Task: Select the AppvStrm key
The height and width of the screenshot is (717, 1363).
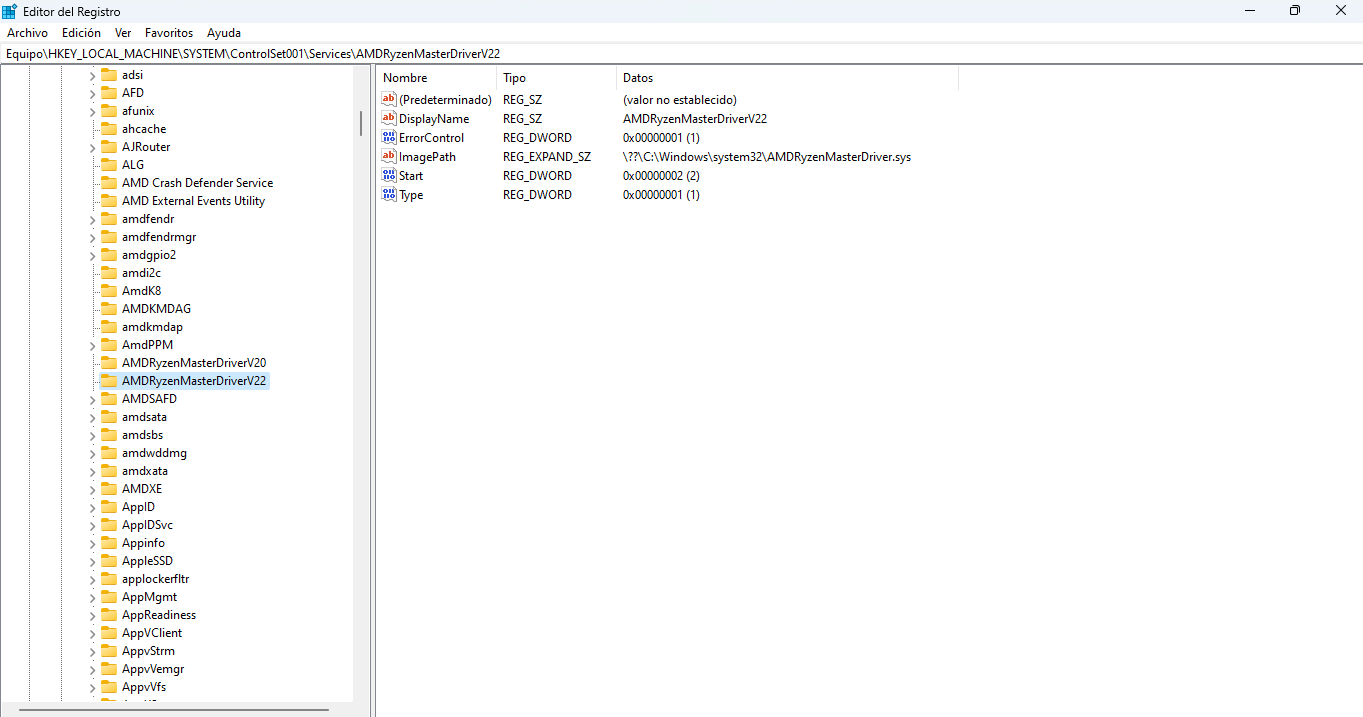Action: pos(148,651)
